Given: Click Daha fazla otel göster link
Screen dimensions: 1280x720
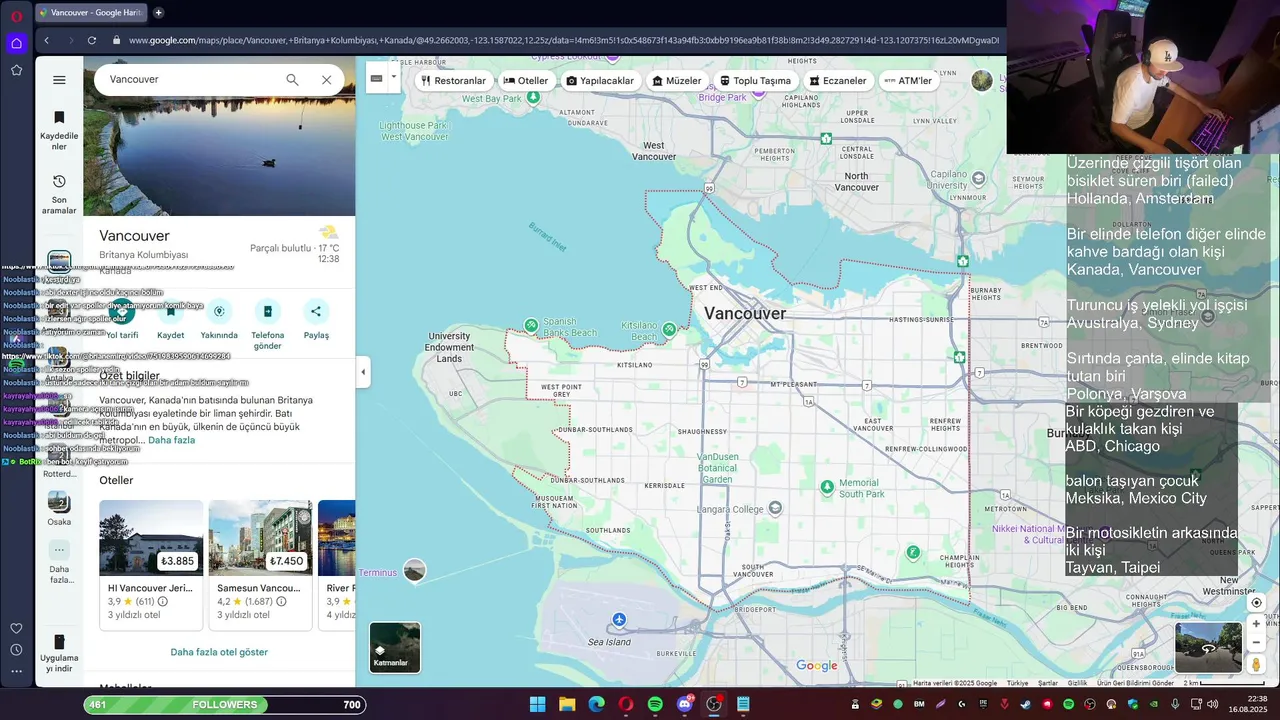Looking at the screenshot, I should tap(219, 652).
